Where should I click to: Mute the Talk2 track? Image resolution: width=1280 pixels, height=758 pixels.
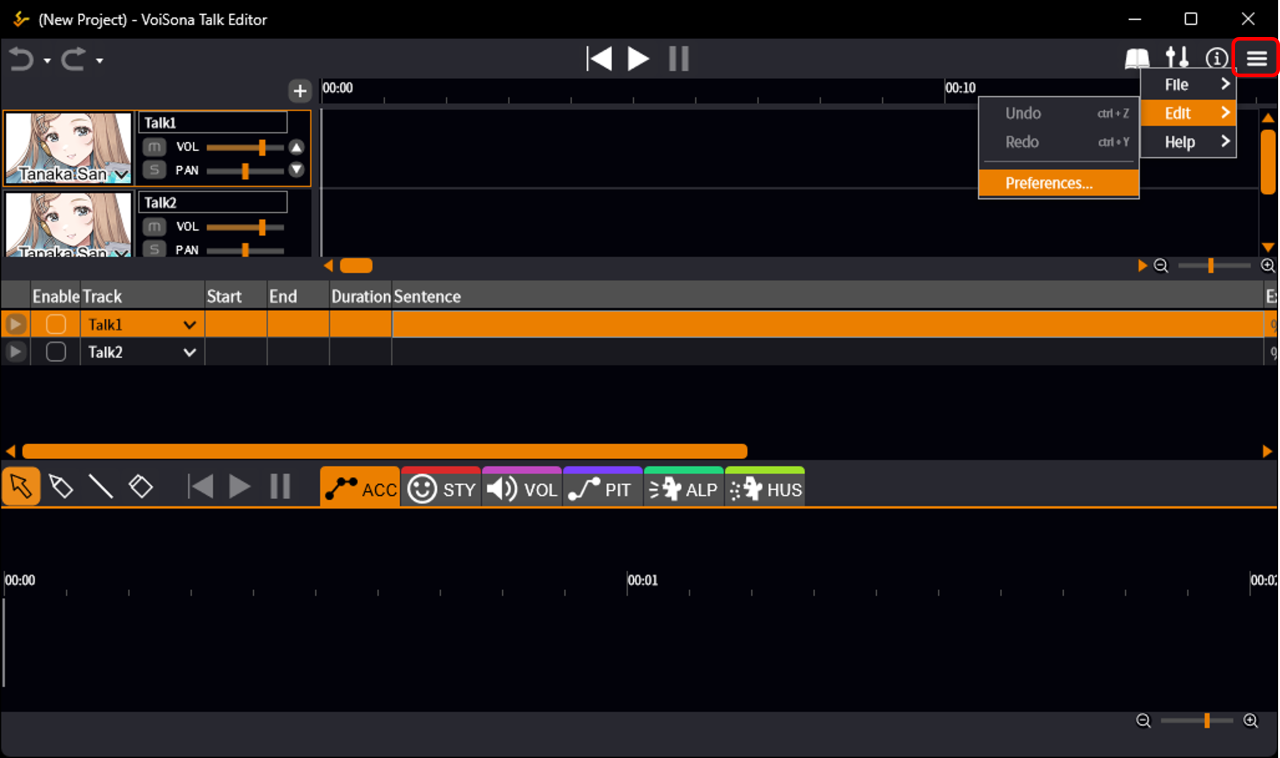tap(153, 227)
